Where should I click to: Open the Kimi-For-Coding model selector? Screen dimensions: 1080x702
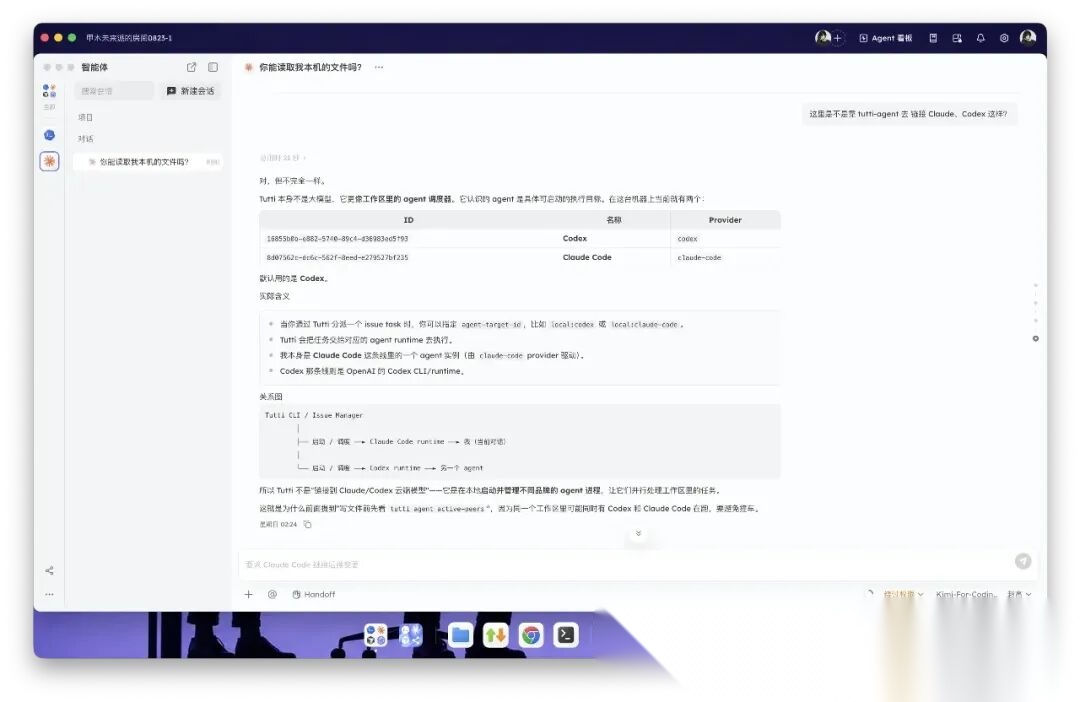click(x=966, y=594)
